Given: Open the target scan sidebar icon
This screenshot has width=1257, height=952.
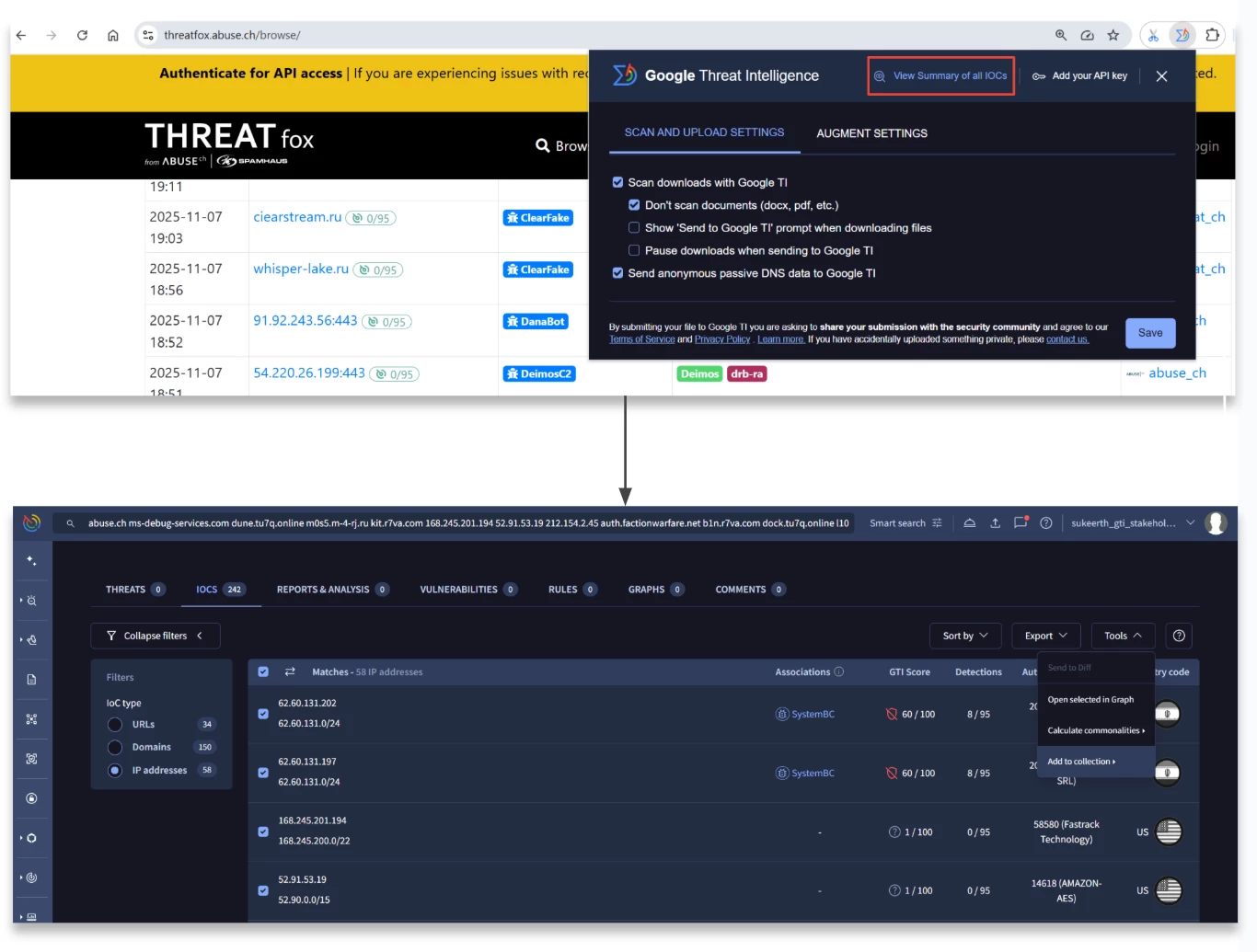Looking at the screenshot, I should click(x=31, y=759).
